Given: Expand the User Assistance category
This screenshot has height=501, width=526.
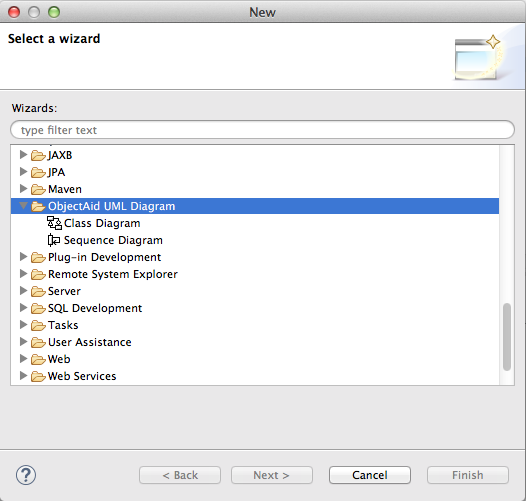Looking at the screenshot, I should click(x=23, y=342).
